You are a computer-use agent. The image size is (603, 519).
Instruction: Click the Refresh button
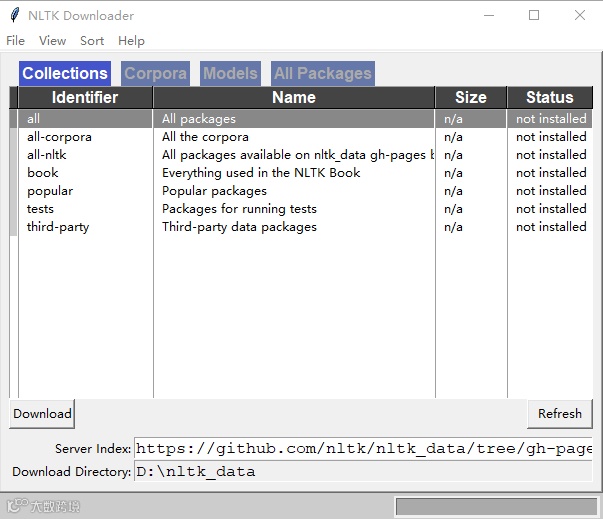point(560,414)
